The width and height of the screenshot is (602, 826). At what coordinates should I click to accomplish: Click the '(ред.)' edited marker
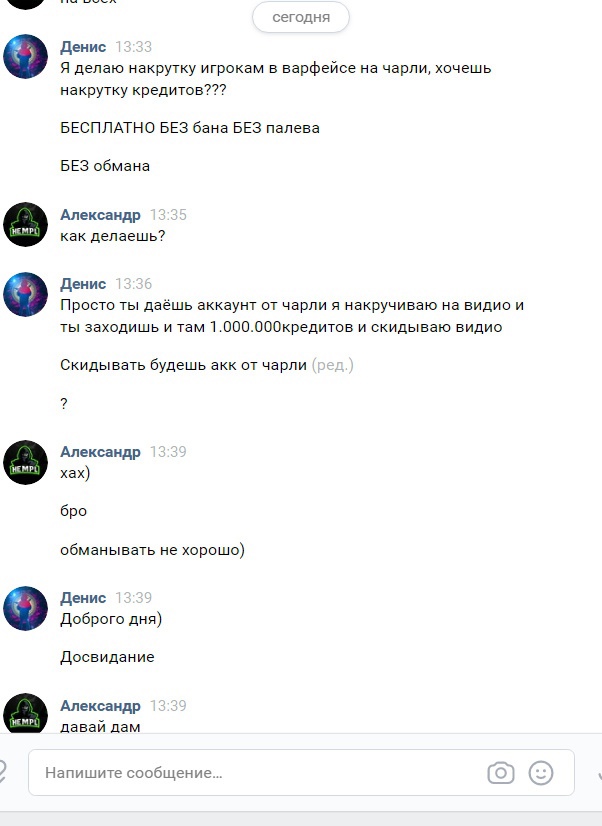(x=332, y=365)
